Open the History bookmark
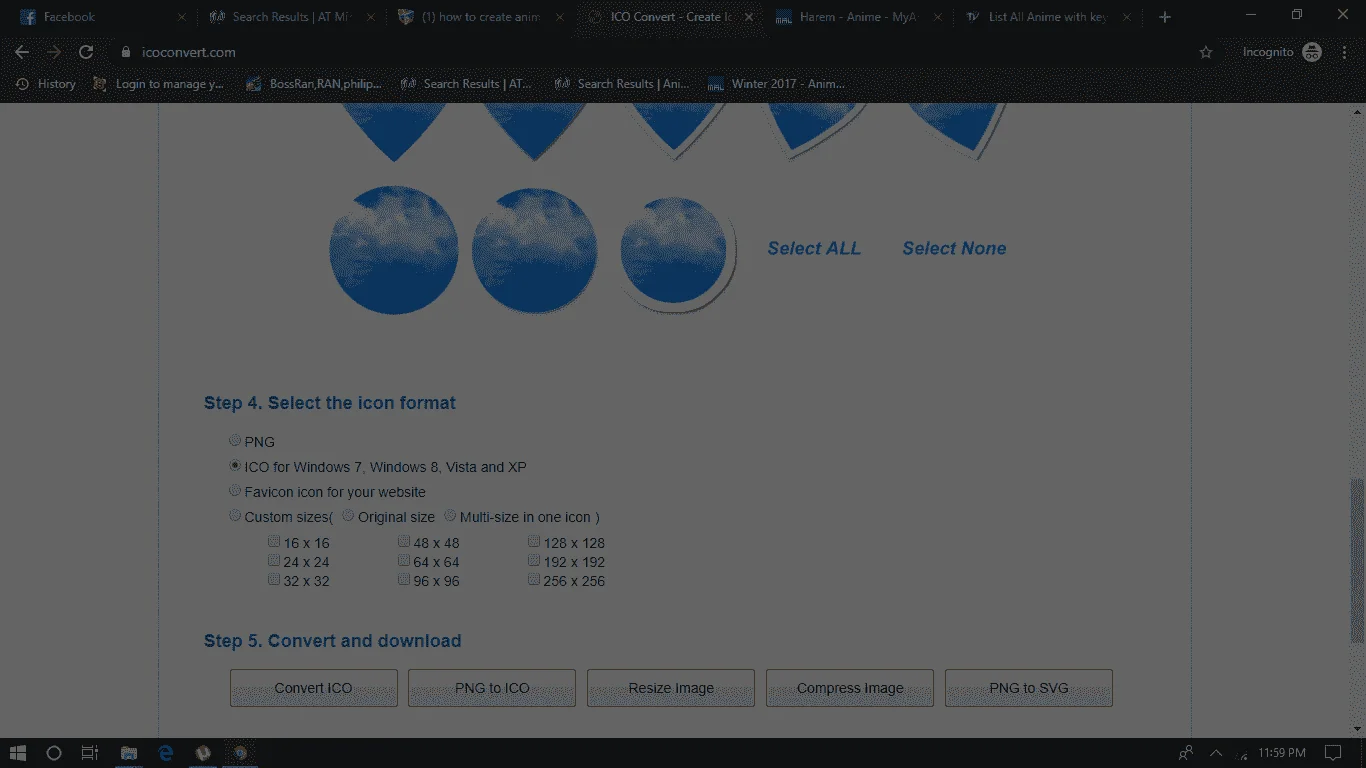The height and width of the screenshot is (768, 1366). point(46,84)
